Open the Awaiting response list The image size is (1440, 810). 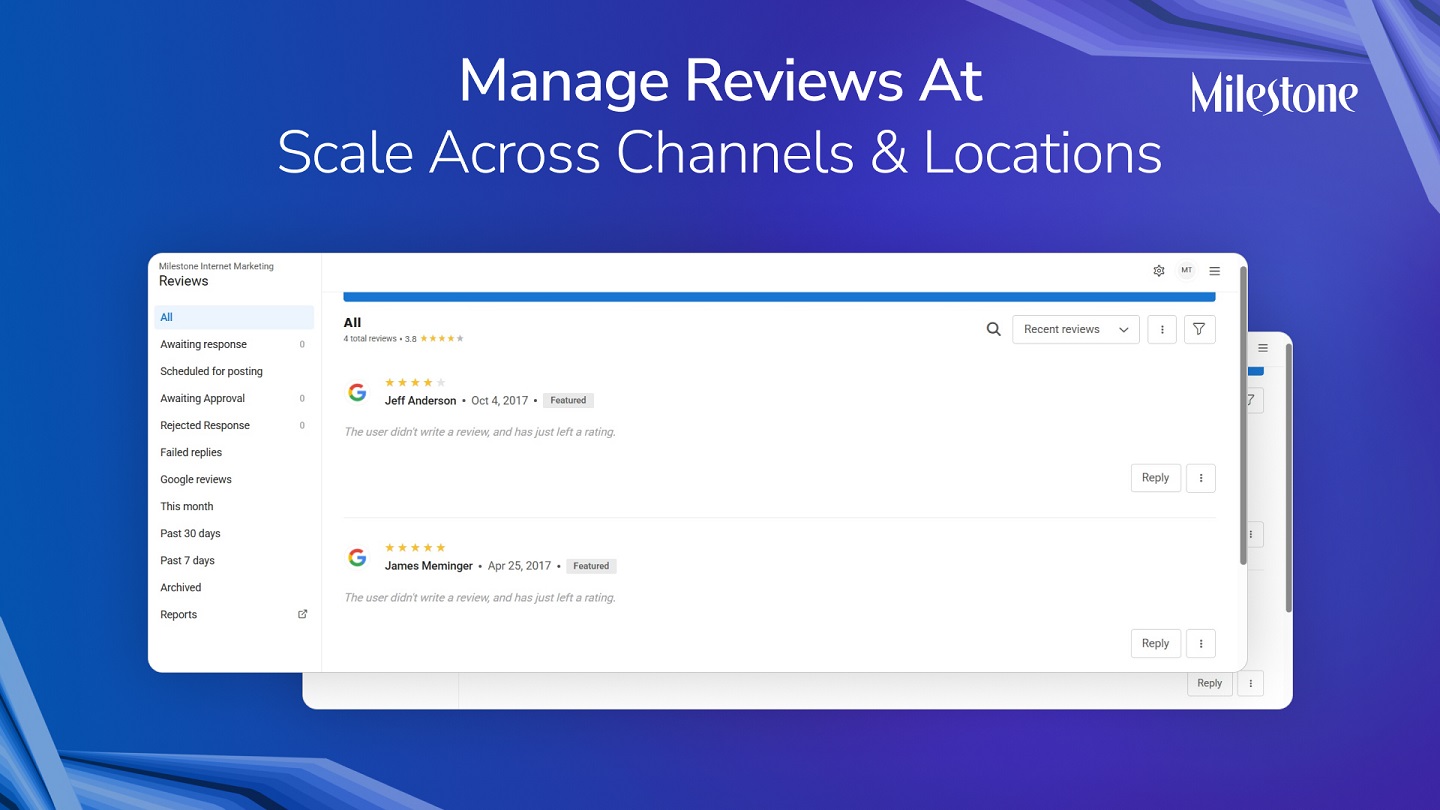coord(234,344)
